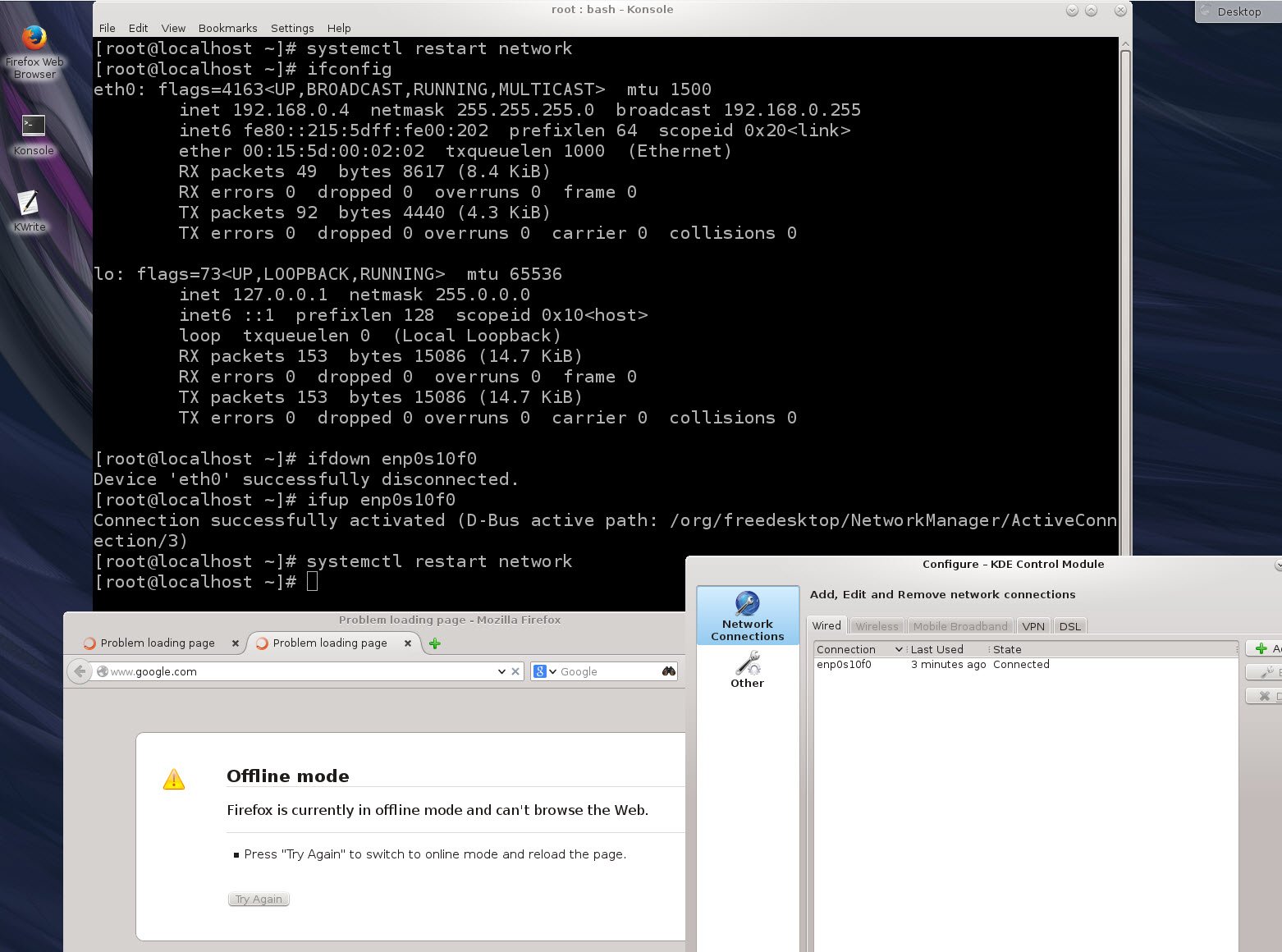Close the first Problem loading page tab
The image size is (1282, 952).
tap(236, 643)
